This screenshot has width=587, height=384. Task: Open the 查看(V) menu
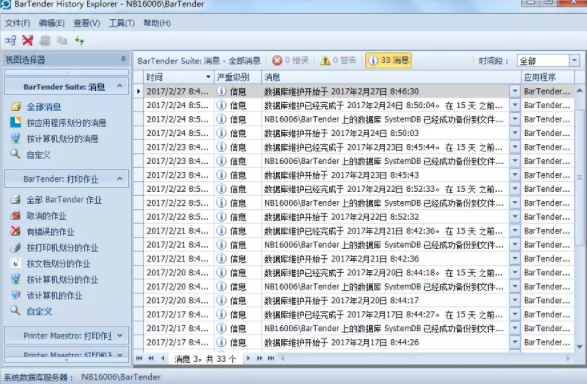pos(86,23)
